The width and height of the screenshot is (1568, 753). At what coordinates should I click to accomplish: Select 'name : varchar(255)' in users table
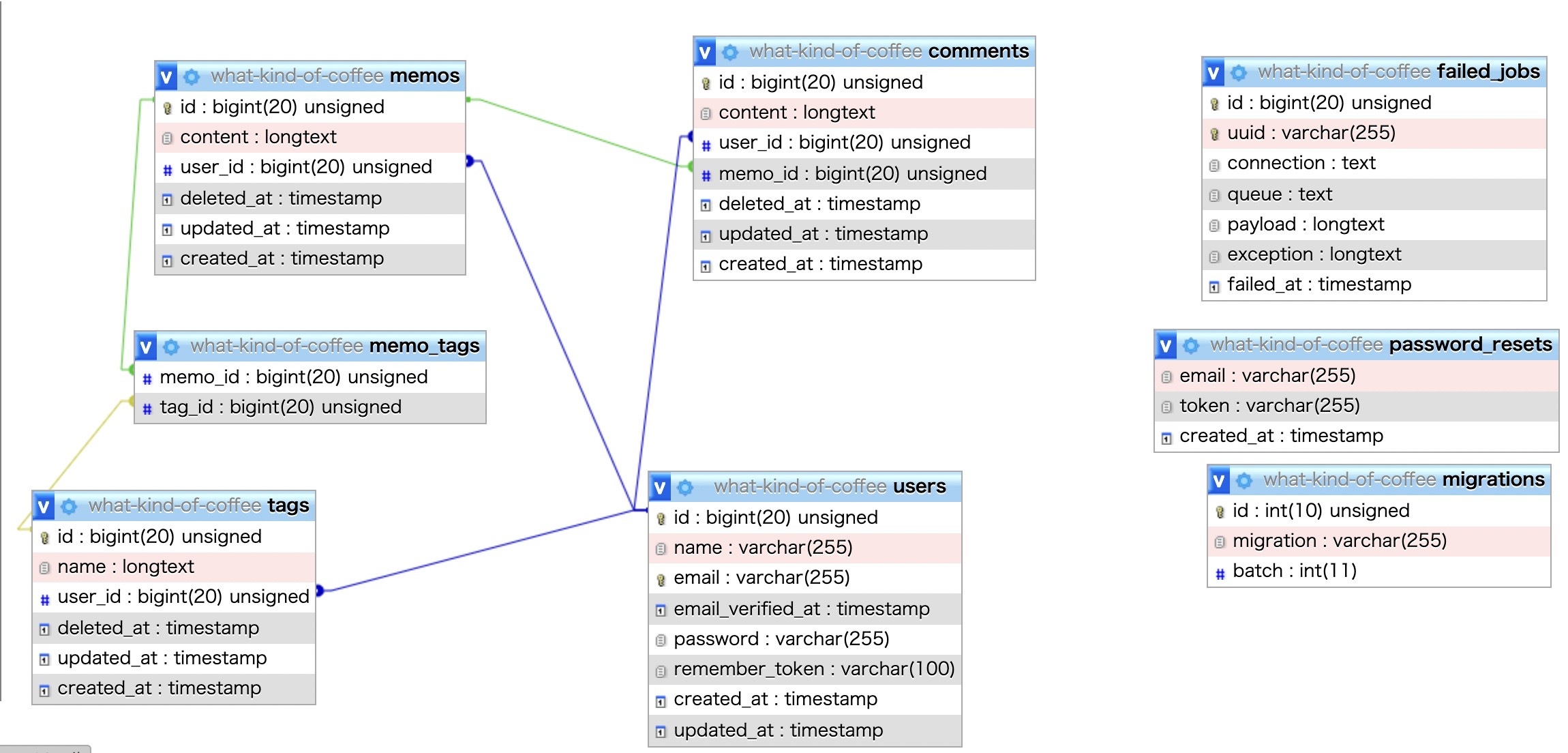(804, 548)
